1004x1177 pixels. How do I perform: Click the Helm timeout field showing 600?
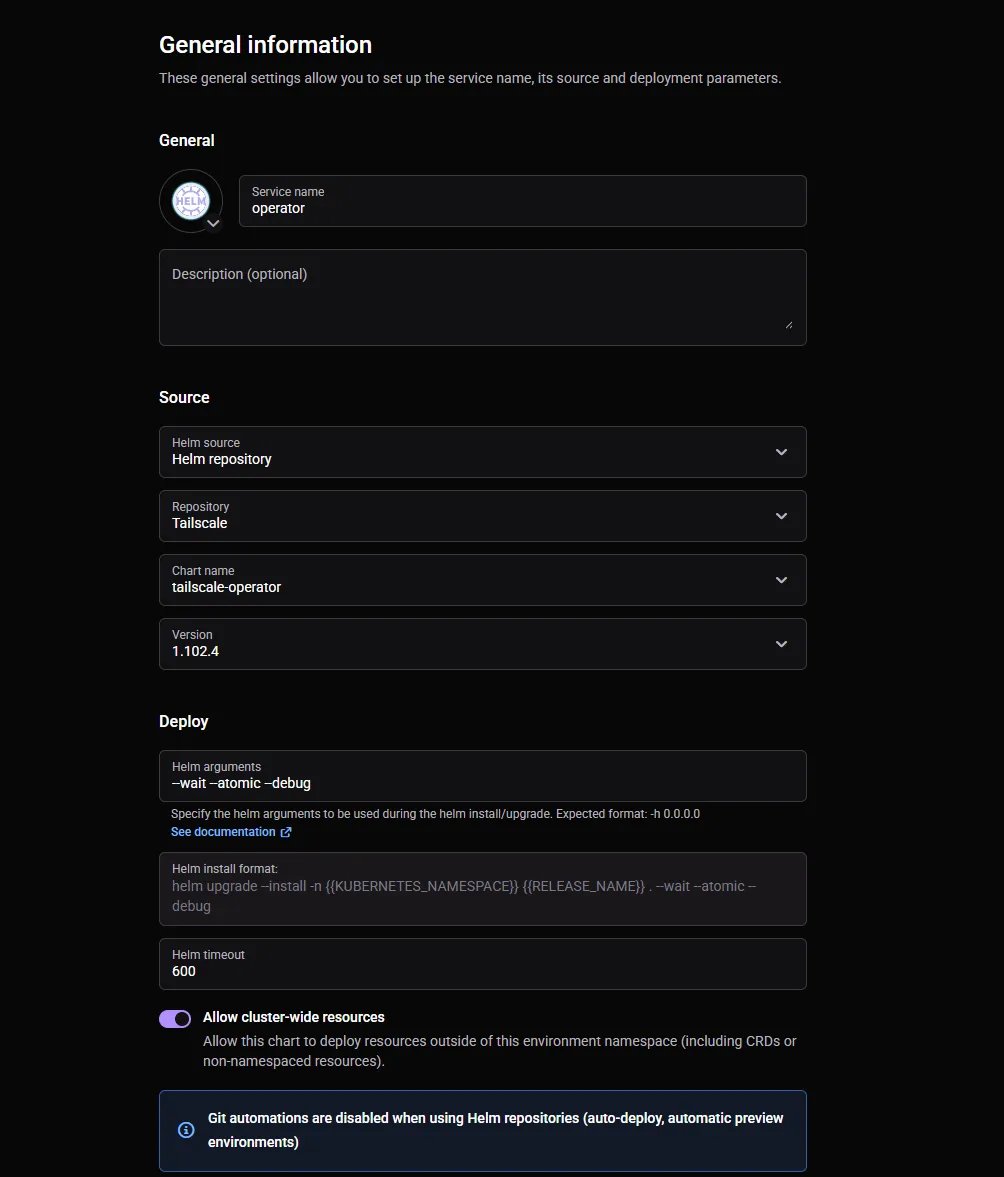[482, 964]
